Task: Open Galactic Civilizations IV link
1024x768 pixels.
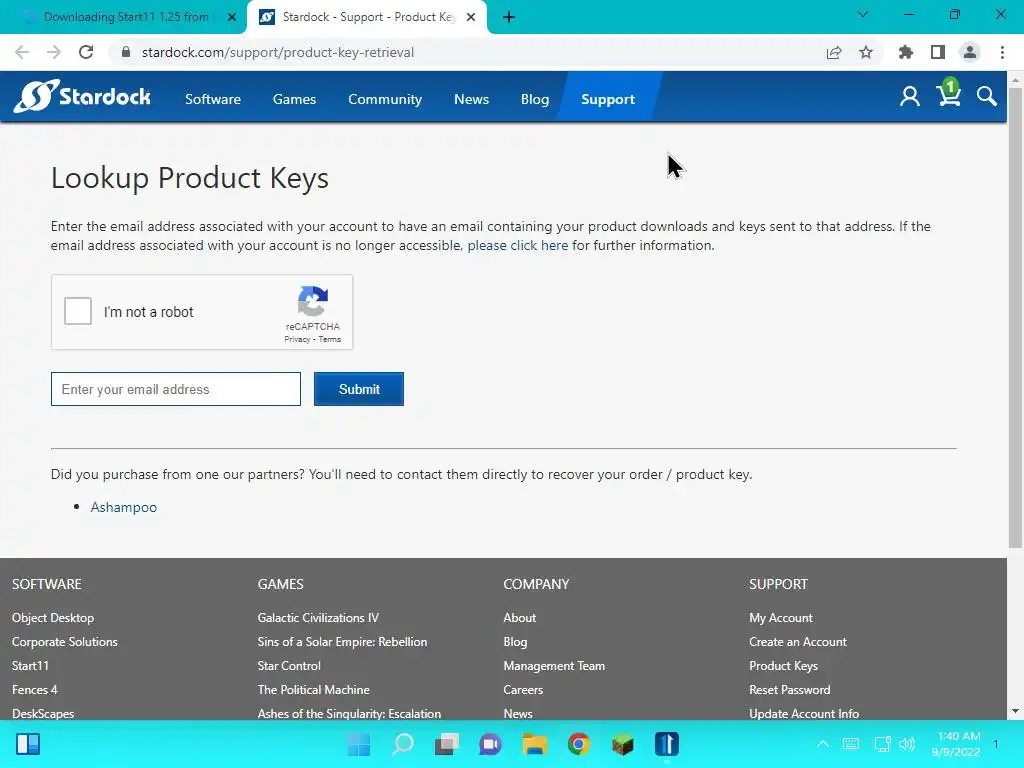Action: (x=318, y=618)
